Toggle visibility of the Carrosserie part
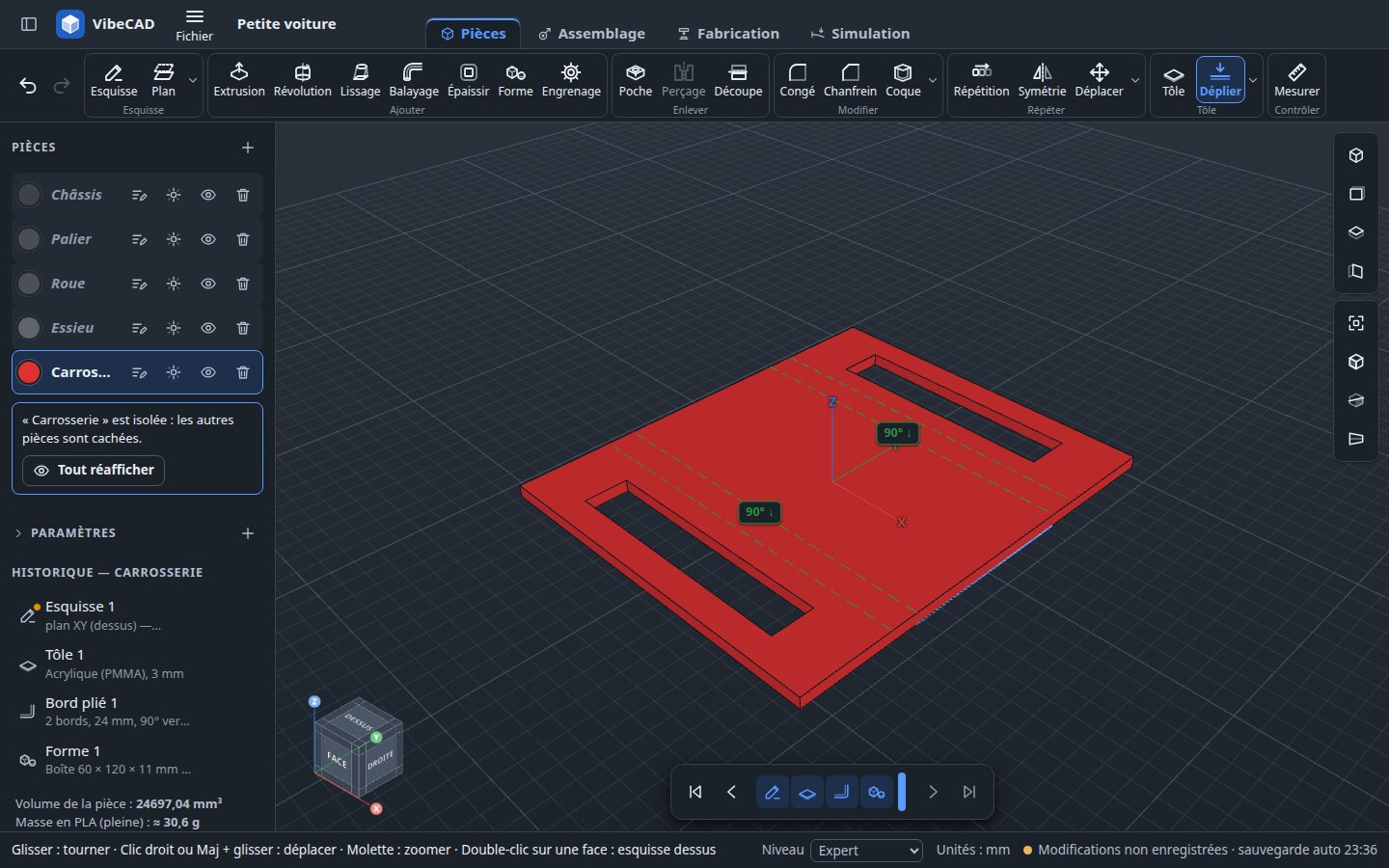Screen dimensions: 1389x868 click(x=208, y=372)
